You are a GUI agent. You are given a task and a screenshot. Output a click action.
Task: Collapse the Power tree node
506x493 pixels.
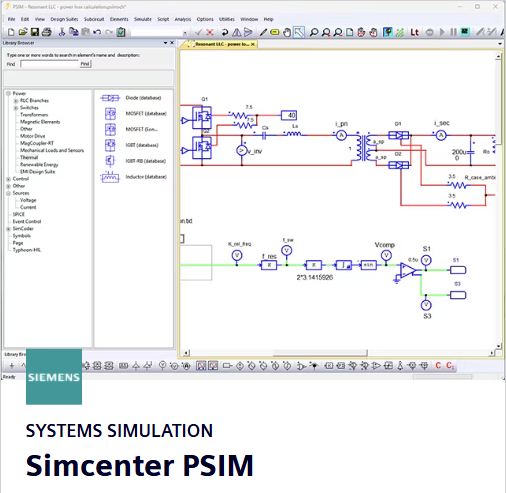pyautogui.click(x=9, y=94)
